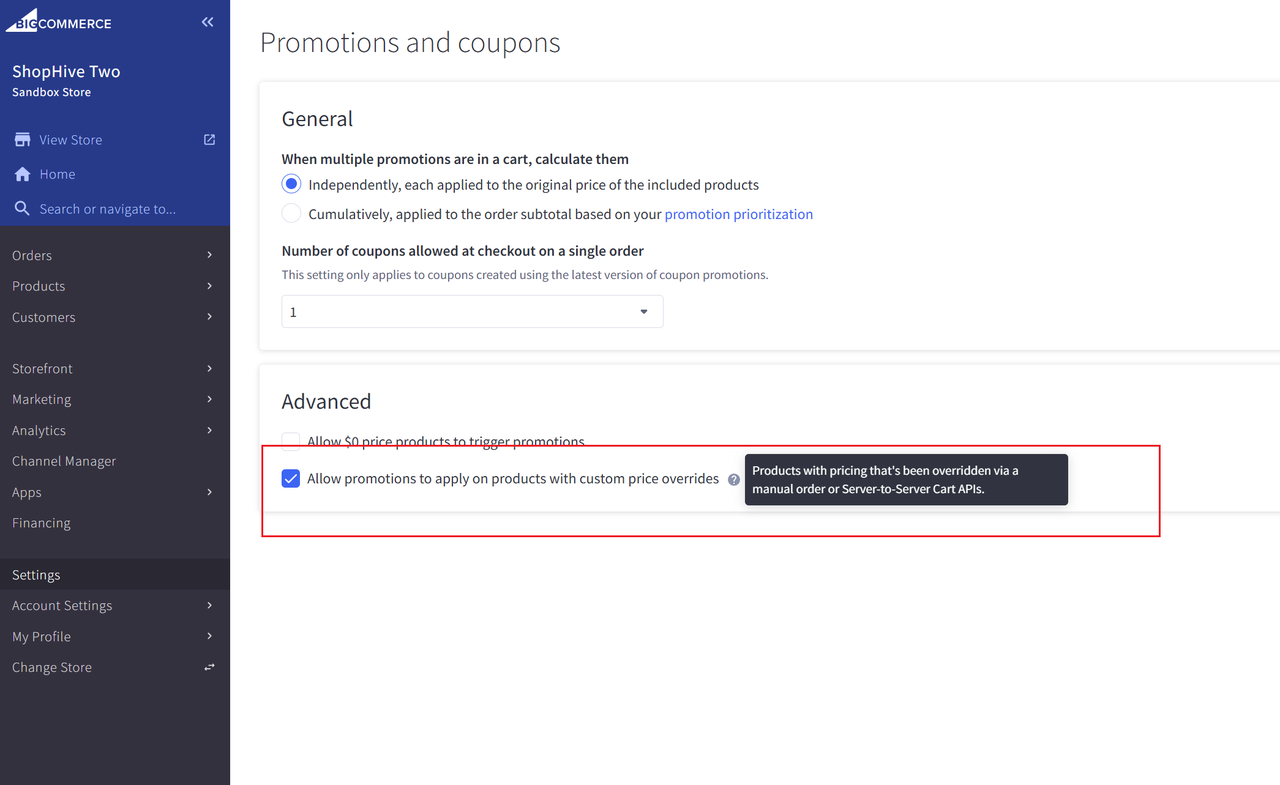Click Change Store swap arrows icon
Viewport: 1280px width, 785px height.
209,667
